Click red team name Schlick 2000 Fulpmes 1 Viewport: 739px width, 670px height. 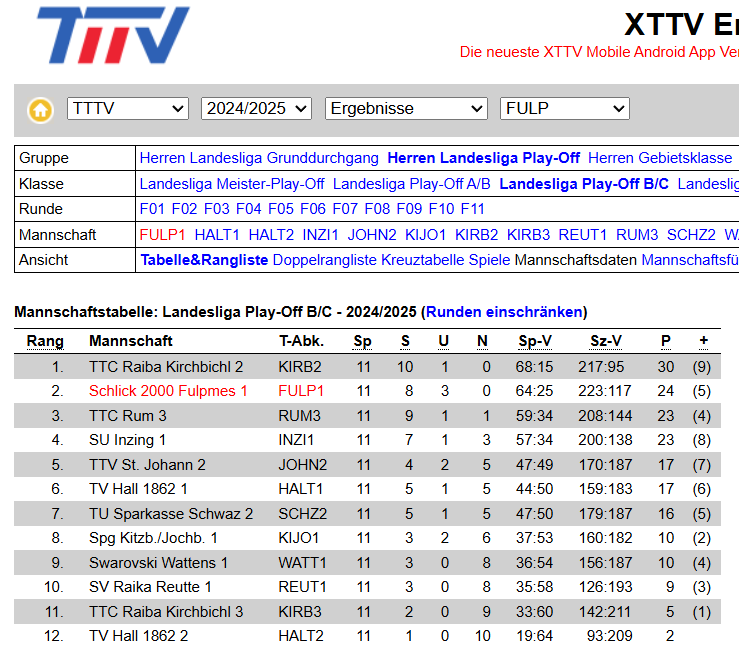click(x=168, y=391)
